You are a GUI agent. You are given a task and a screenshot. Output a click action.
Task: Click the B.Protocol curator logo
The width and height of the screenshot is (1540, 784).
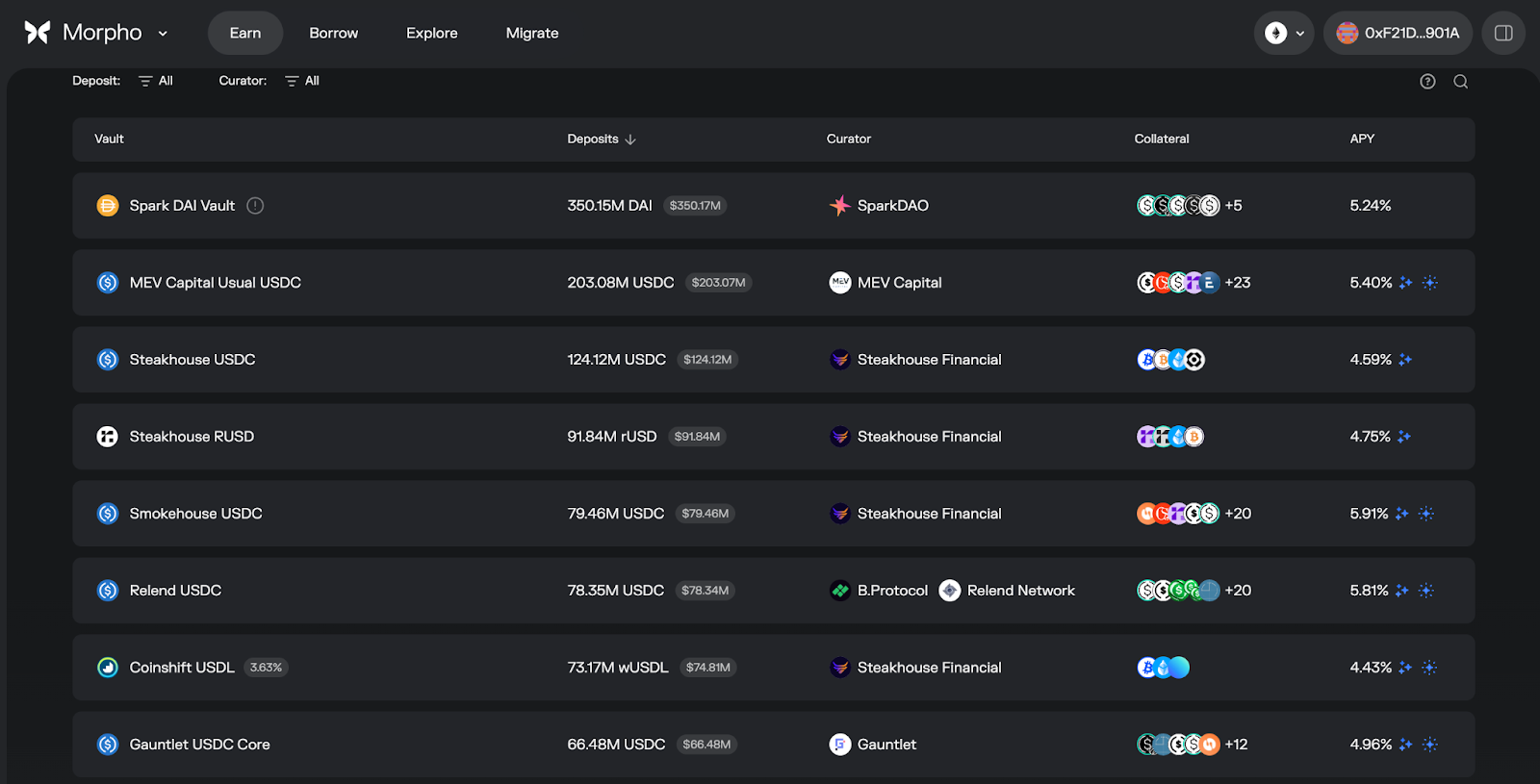(x=840, y=591)
